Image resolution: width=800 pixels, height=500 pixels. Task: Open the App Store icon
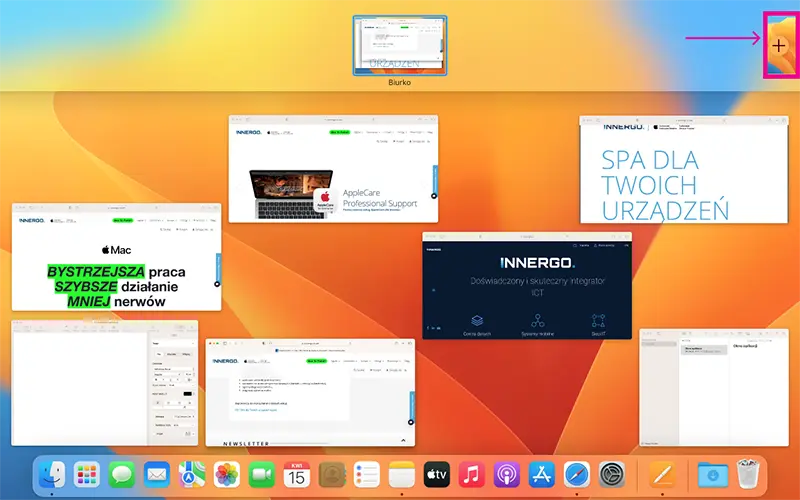(x=542, y=474)
